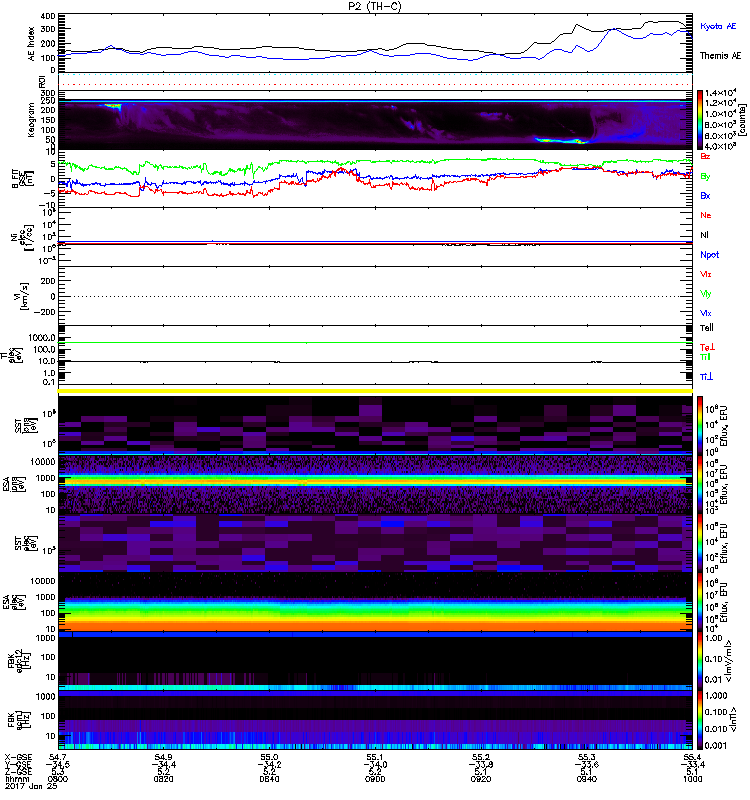Click the green "Viy" velocity legend label
The image size is (750, 800).
(x=706, y=294)
